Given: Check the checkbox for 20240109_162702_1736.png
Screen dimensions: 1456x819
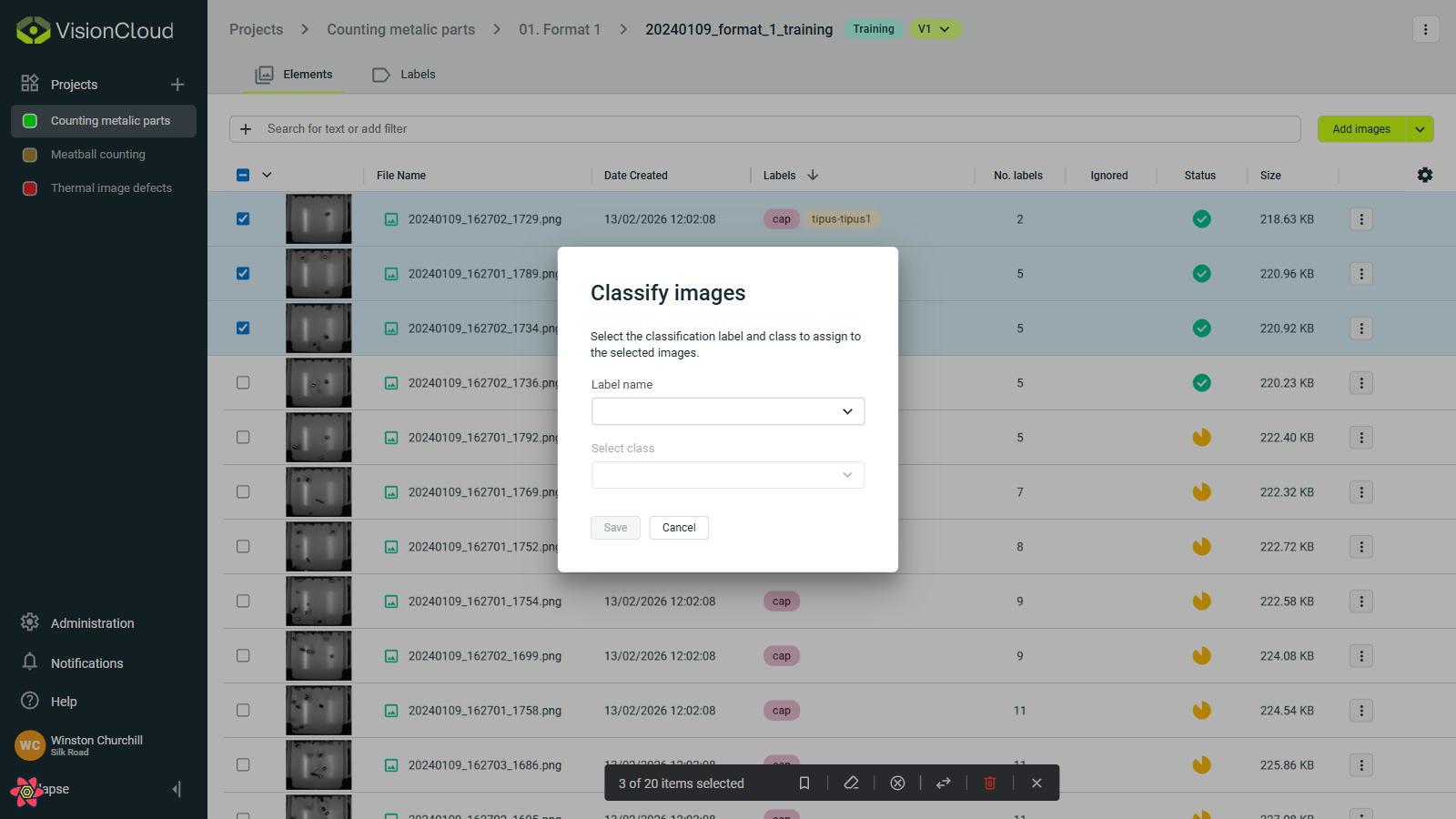Looking at the screenshot, I should pyautogui.click(x=242, y=382).
